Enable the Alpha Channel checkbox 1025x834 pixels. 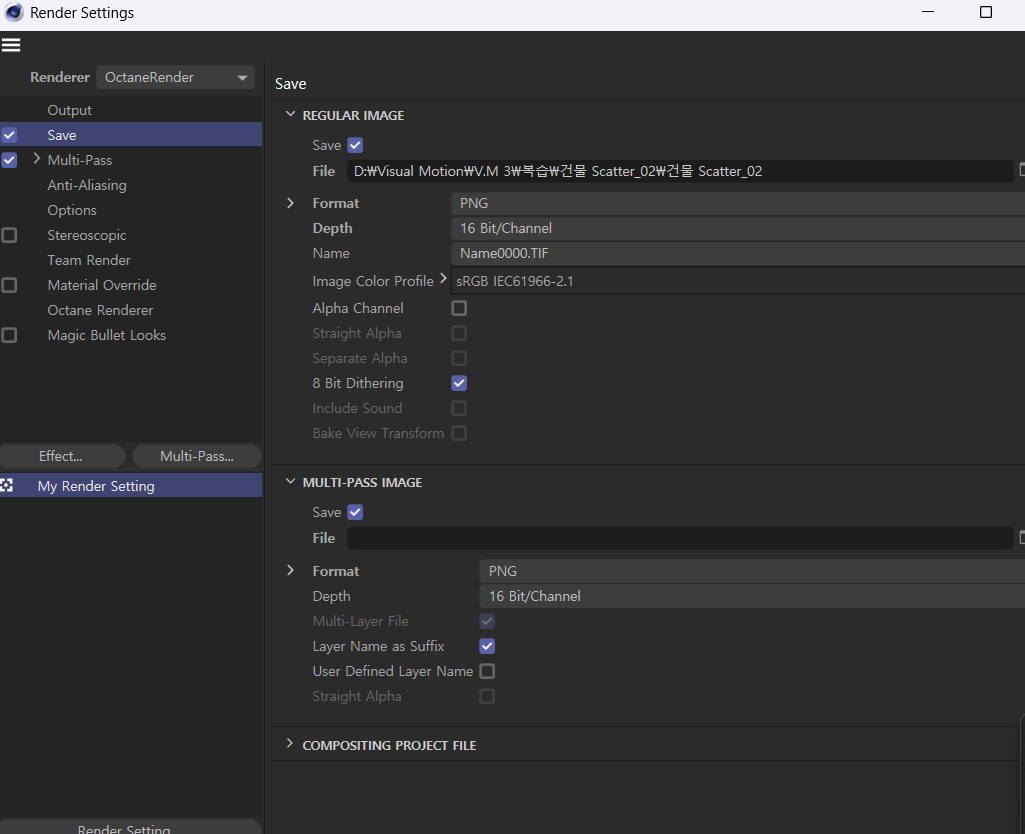coord(459,308)
